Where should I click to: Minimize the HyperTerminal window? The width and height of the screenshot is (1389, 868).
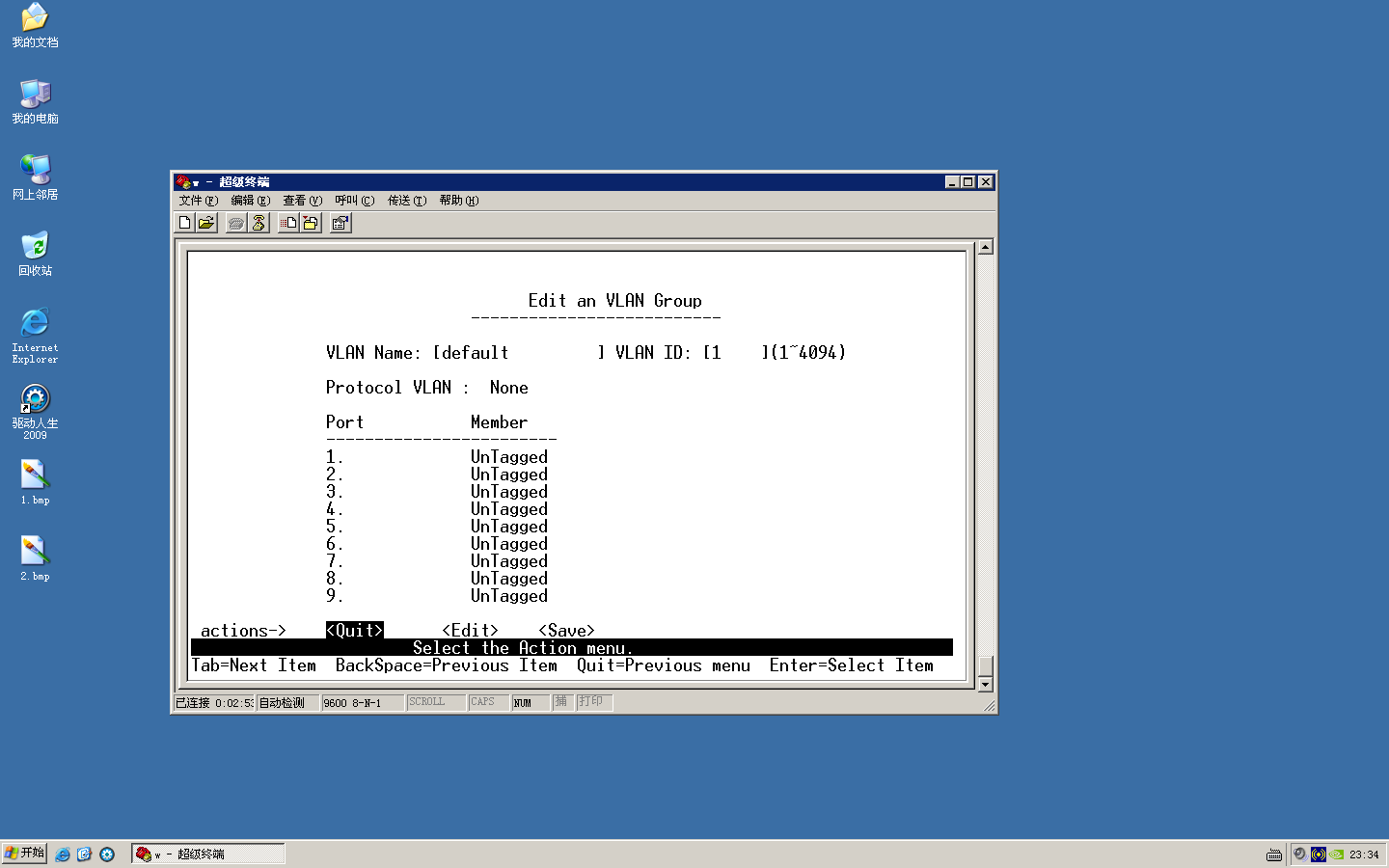tap(952, 181)
